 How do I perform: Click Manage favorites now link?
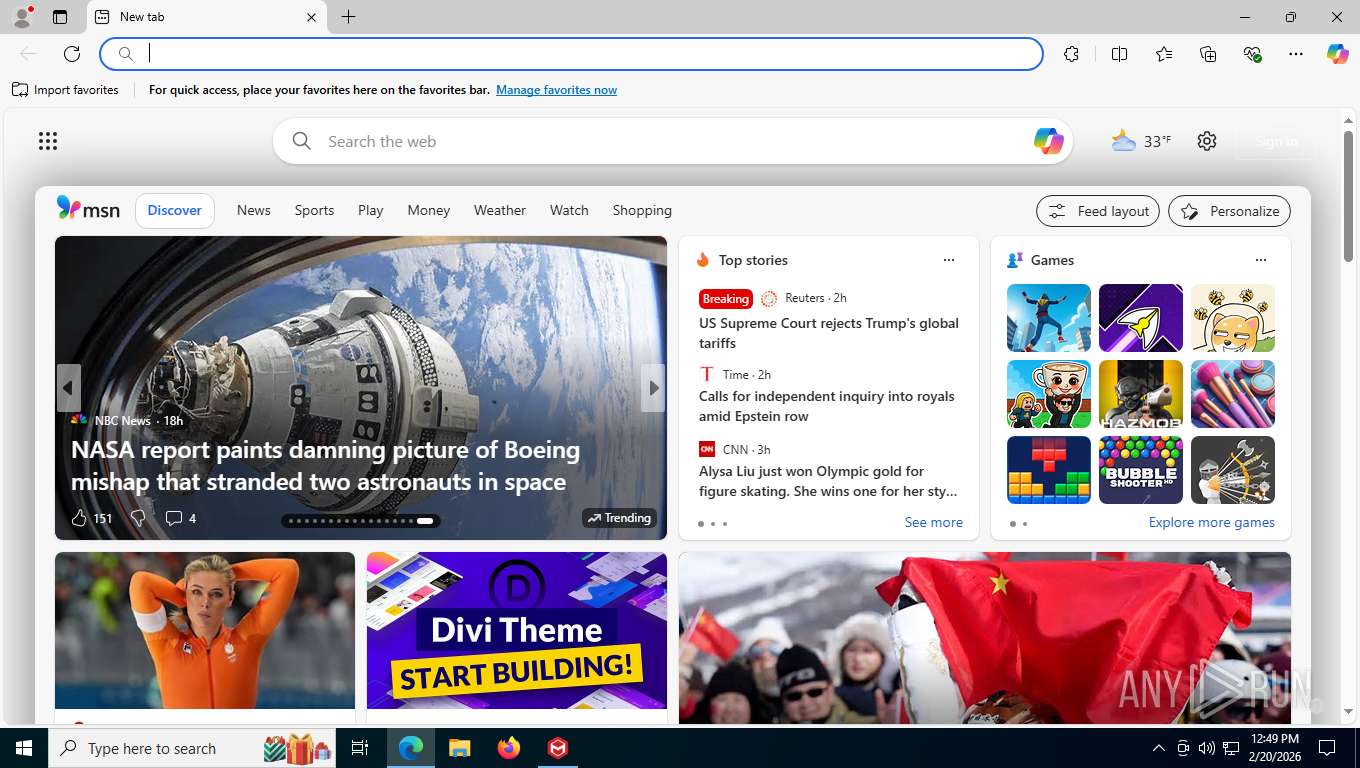point(556,90)
